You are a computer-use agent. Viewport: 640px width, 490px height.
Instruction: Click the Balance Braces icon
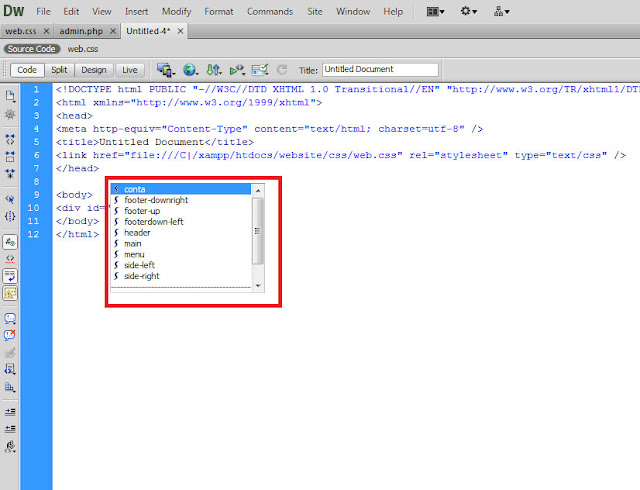point(10,216)
